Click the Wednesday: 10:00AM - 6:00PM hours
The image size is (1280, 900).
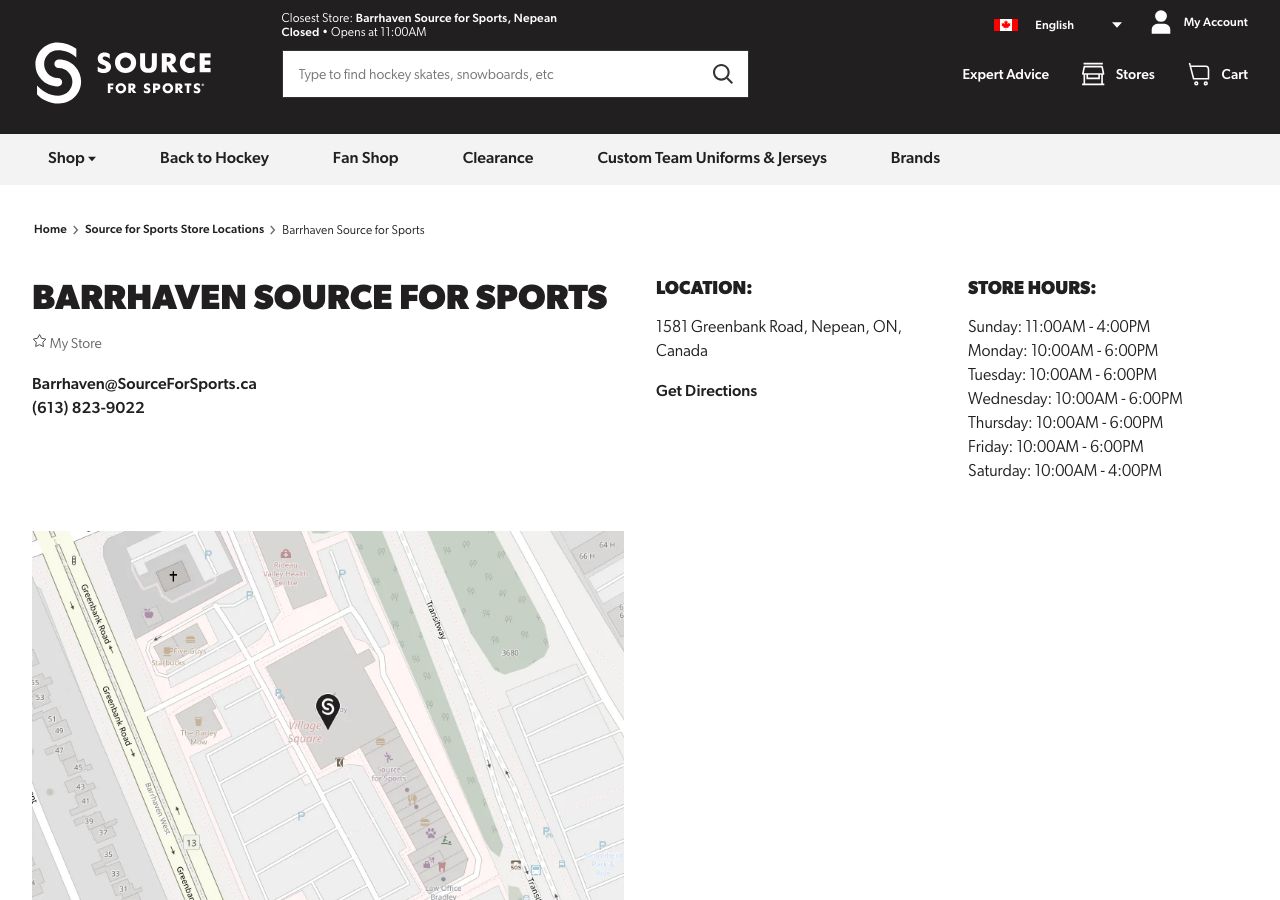pos(1075,399)
